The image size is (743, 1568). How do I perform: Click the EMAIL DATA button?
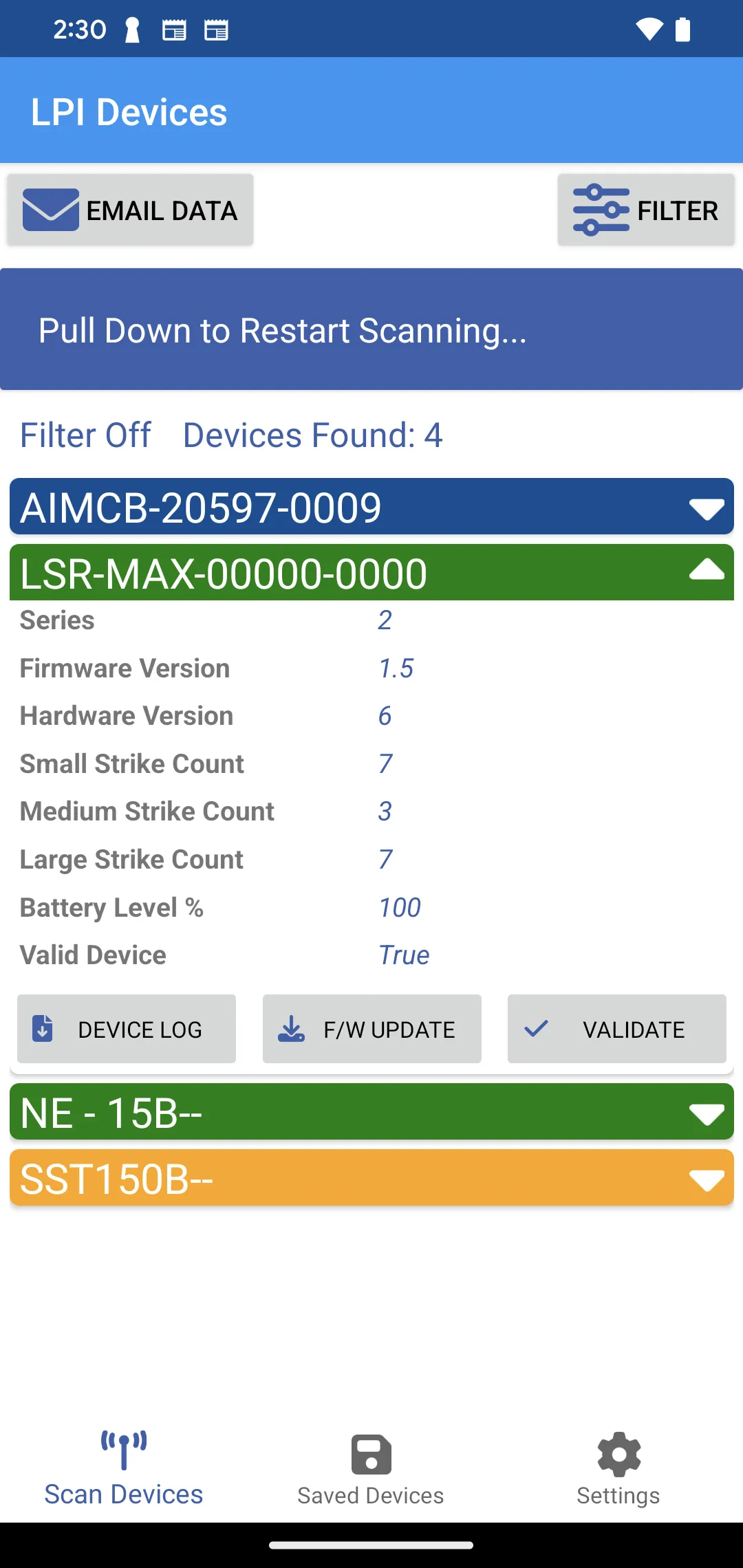pyautogui.click(x=130, y=210)
